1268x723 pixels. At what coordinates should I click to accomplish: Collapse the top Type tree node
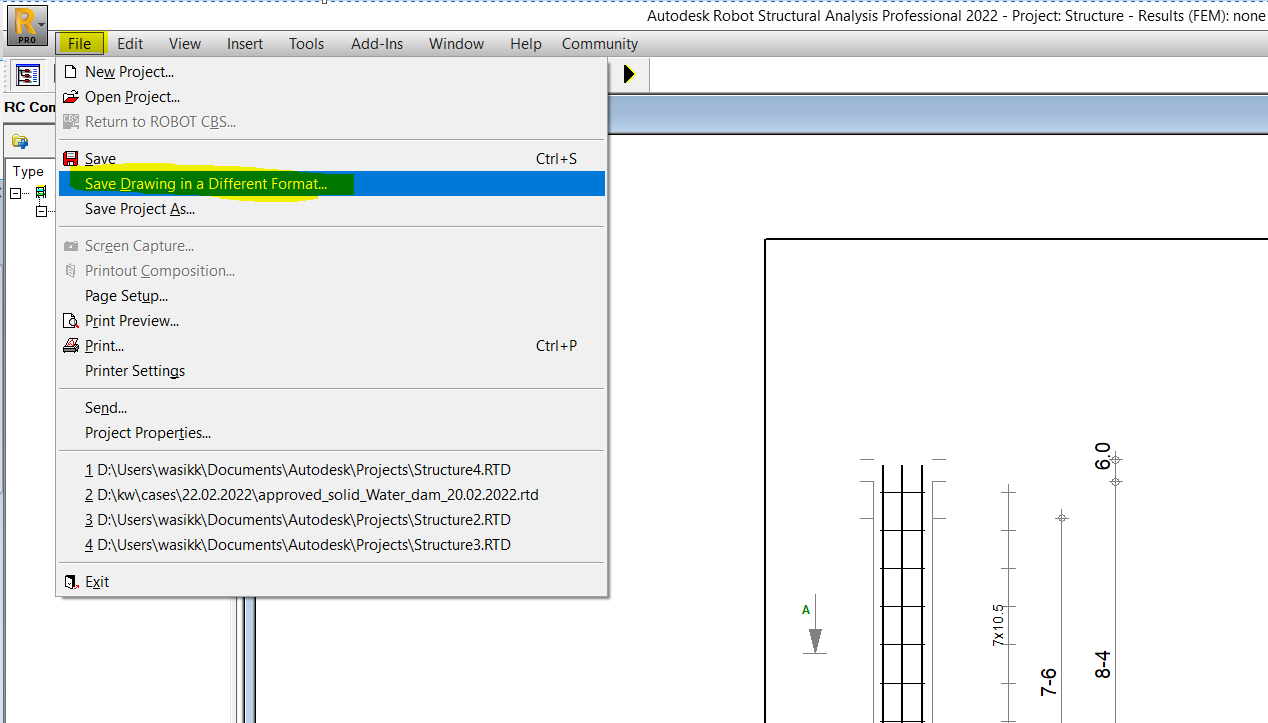click(x=16, y=192)
